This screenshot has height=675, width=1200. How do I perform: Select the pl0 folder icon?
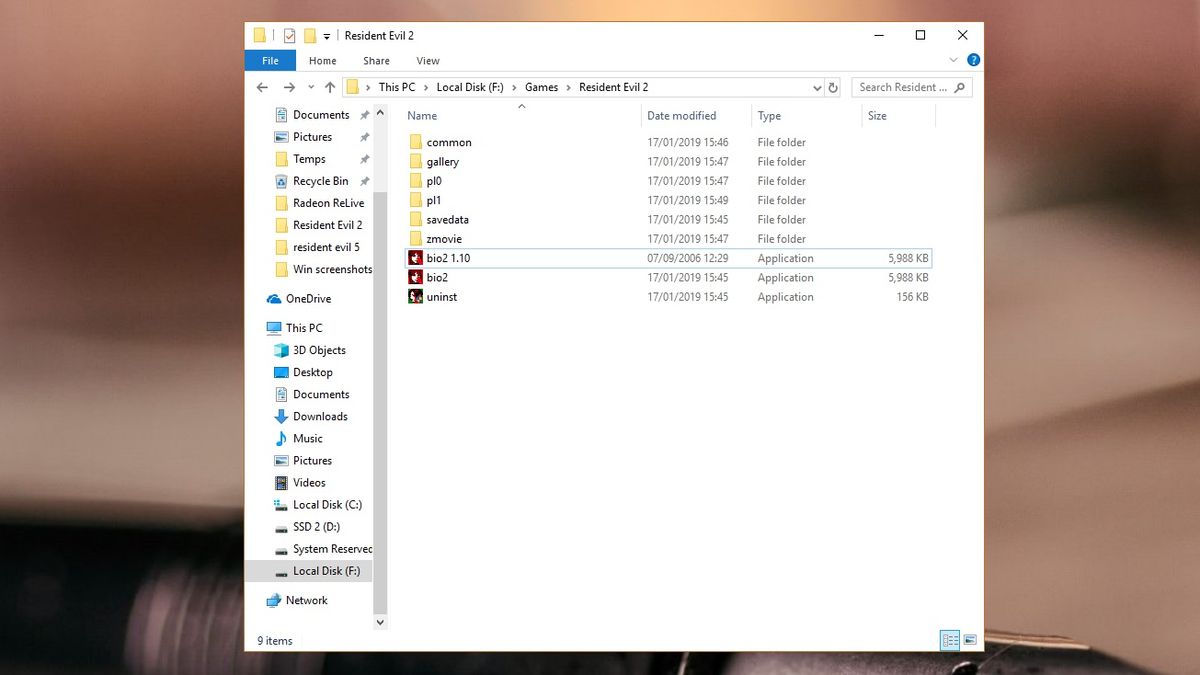(416, 181)
